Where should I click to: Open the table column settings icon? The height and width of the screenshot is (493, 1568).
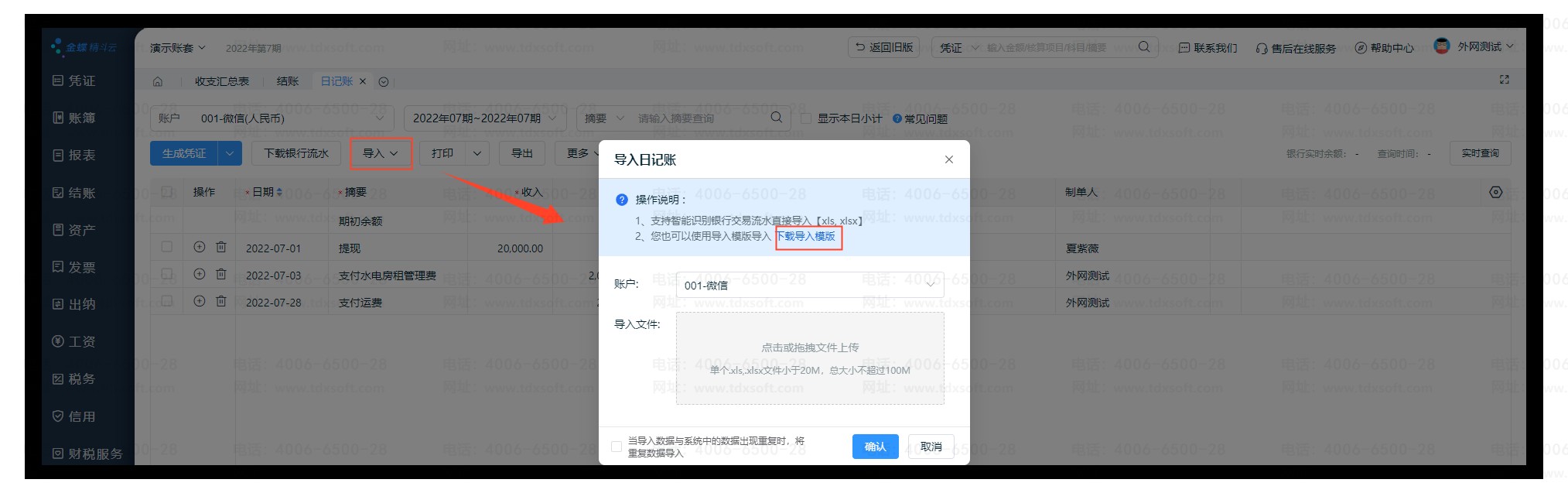point(1496,192)
